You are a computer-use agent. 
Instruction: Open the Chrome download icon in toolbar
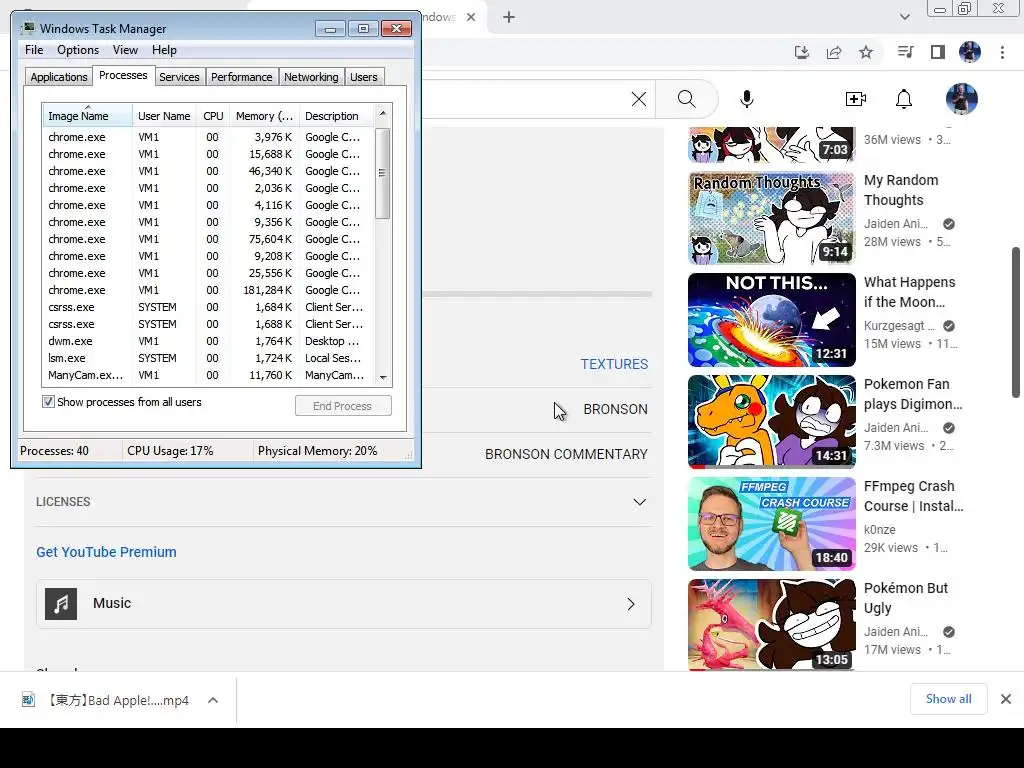pyautogui.click(x=802, y=52)
